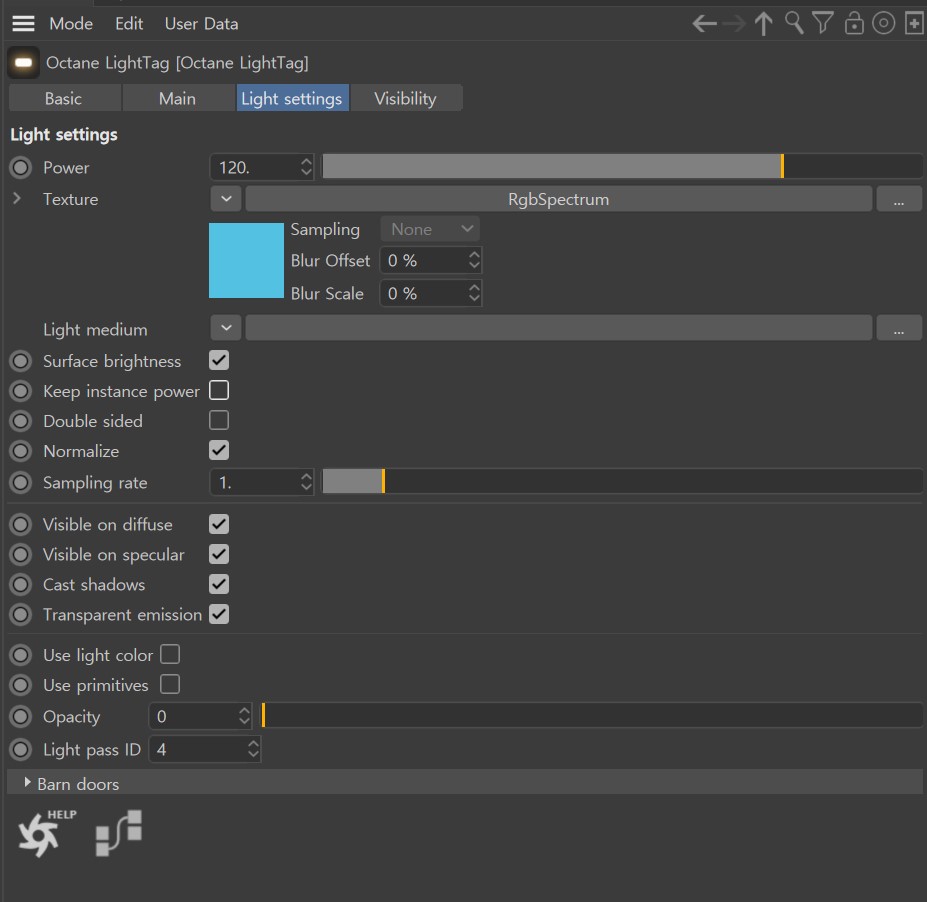Toggle the lock element icon

point(854,24)
